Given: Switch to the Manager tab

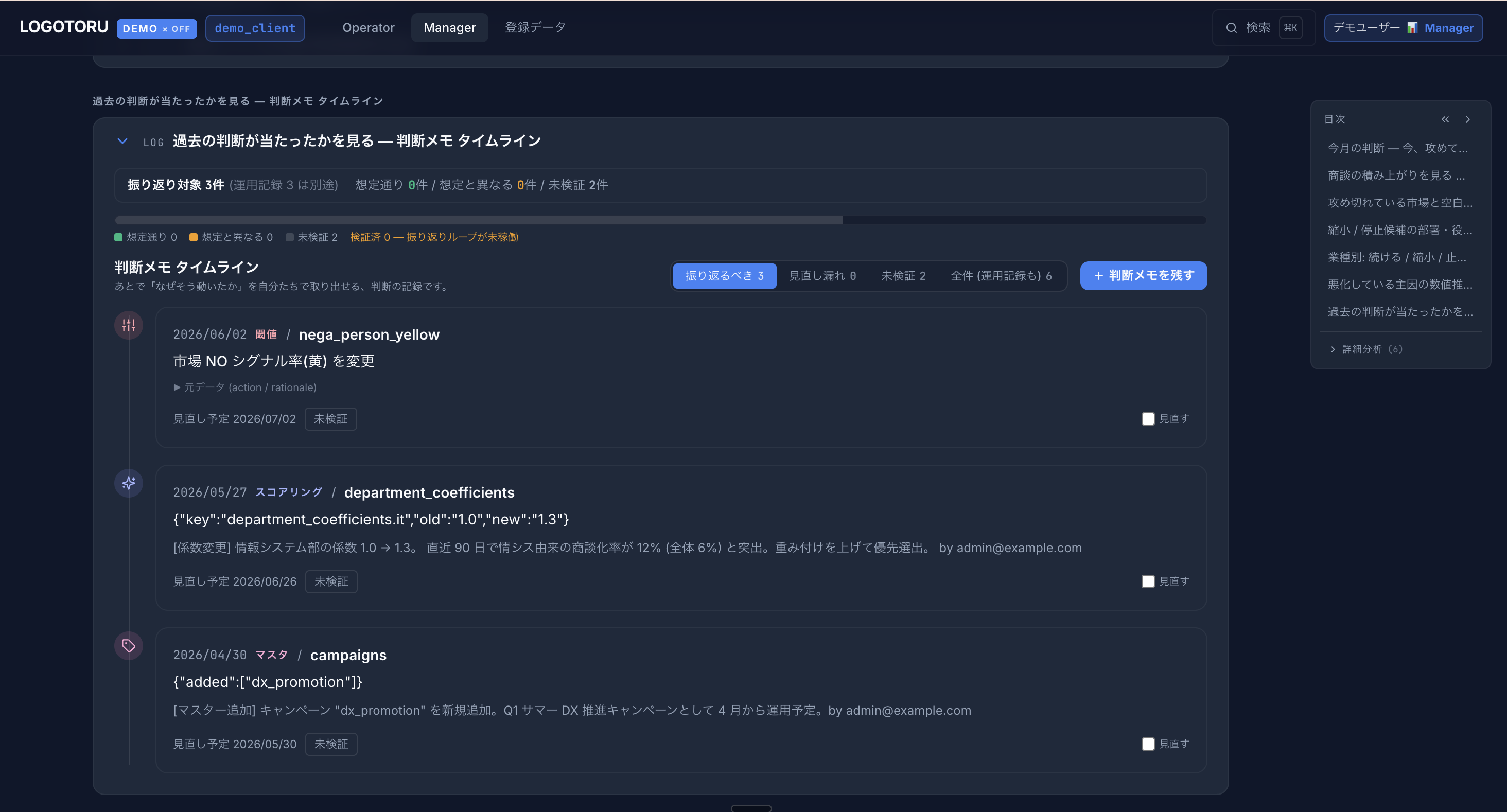Looking at the screenshot, I should (449, 27).
